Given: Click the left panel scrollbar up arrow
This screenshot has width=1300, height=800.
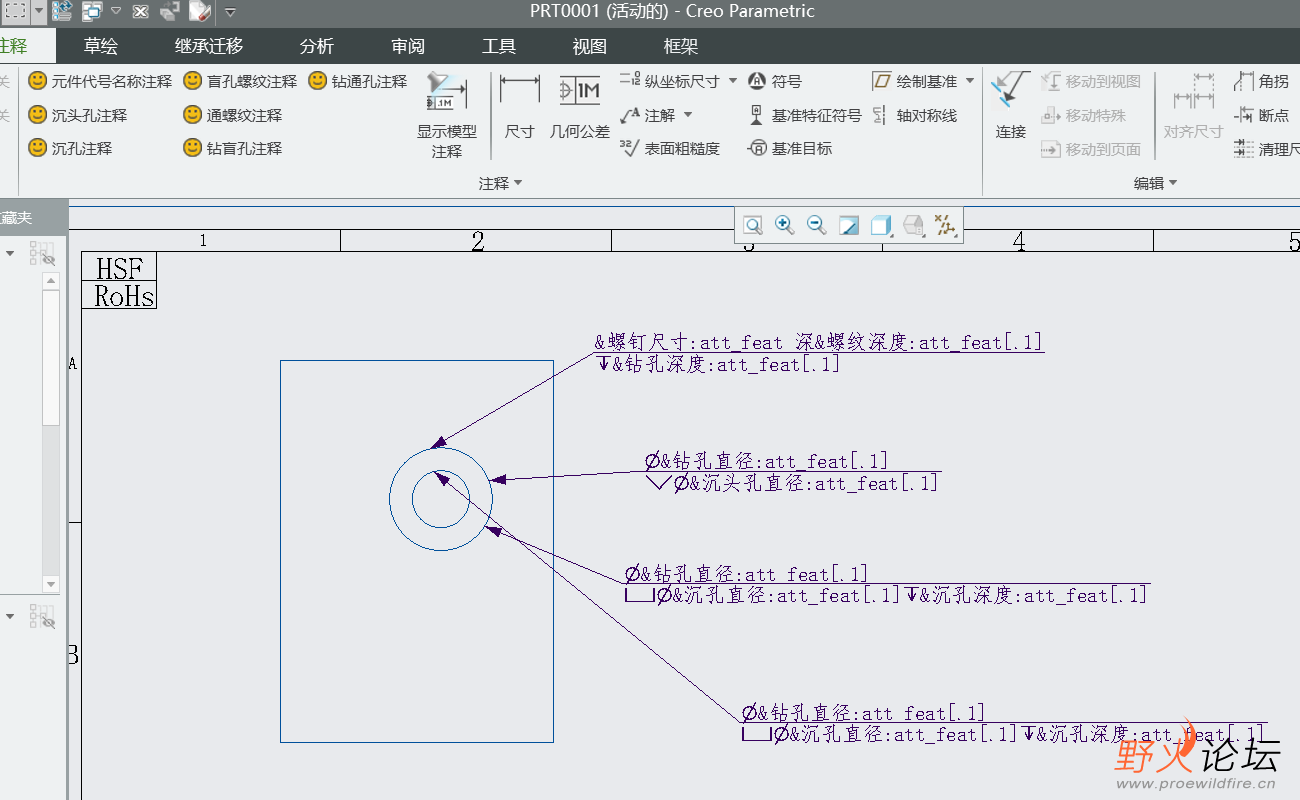Looking at the screenshot, I should click(x=51, y=283).
